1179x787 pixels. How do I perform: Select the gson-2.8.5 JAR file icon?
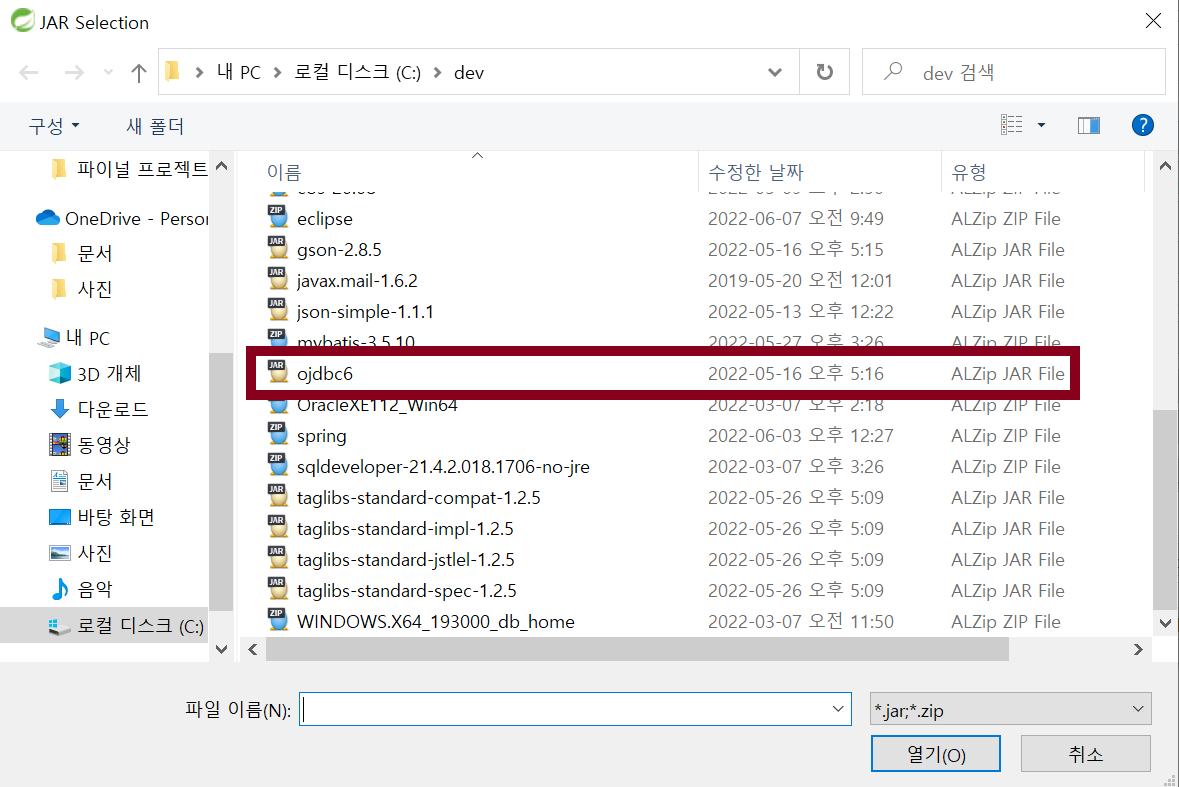(277, 248)
